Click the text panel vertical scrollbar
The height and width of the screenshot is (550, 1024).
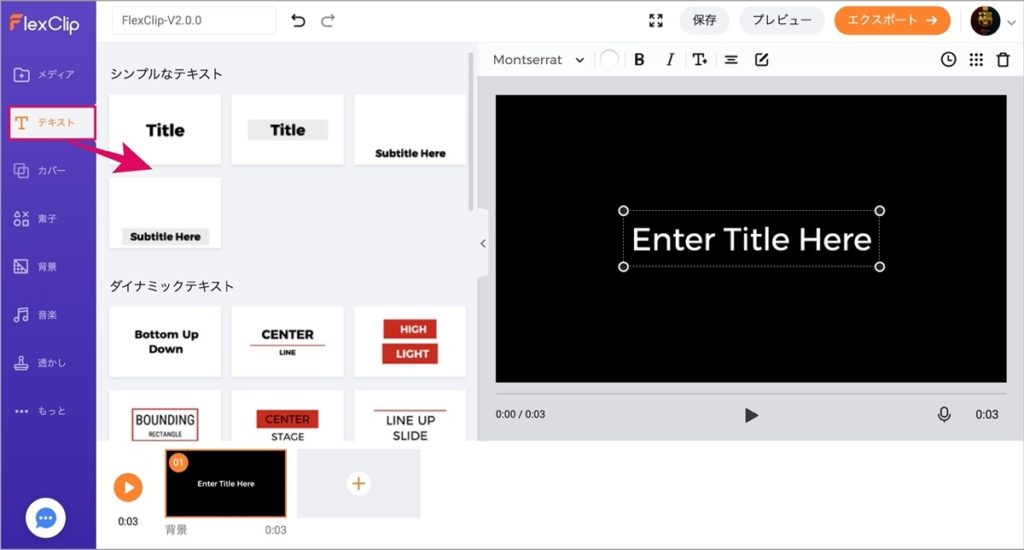tap(471, 132)
